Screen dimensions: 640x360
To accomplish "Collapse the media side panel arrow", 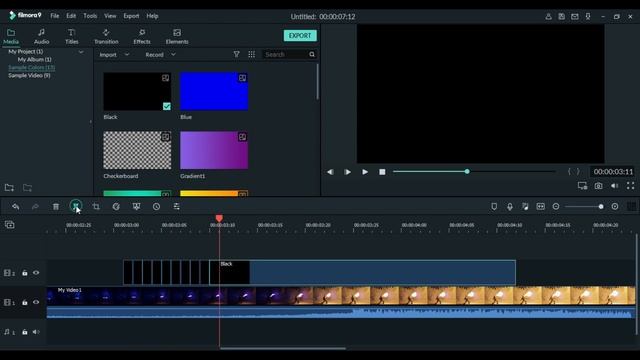I will 90,122.
